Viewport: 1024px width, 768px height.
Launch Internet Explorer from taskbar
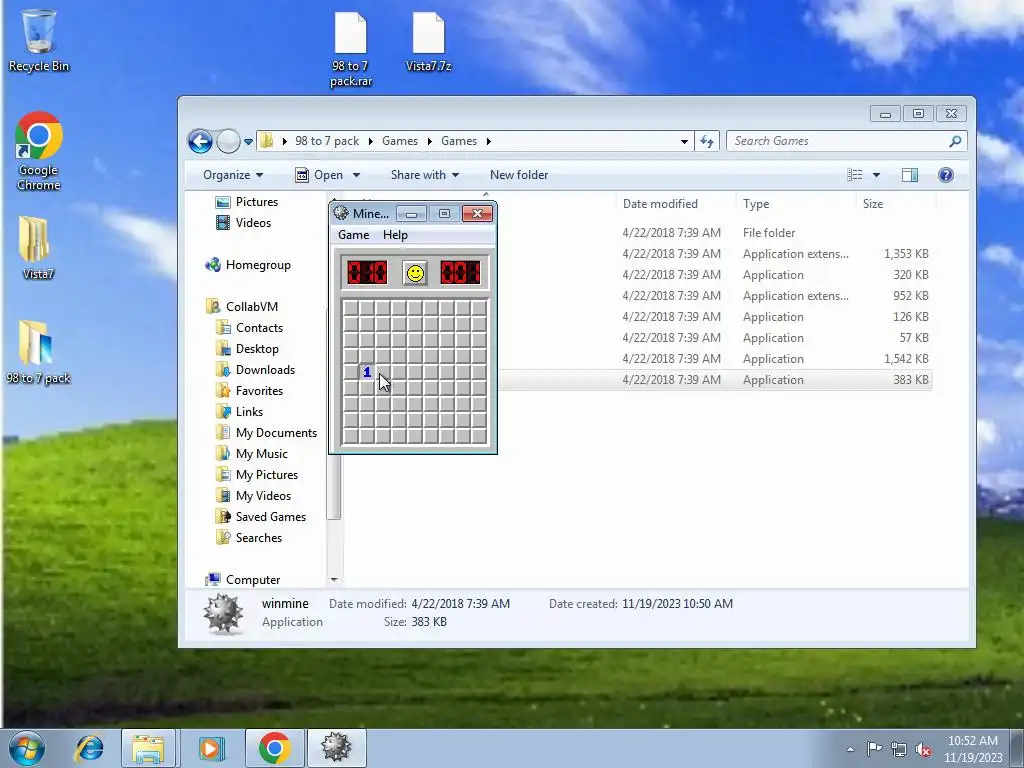(x=89, y=748)
